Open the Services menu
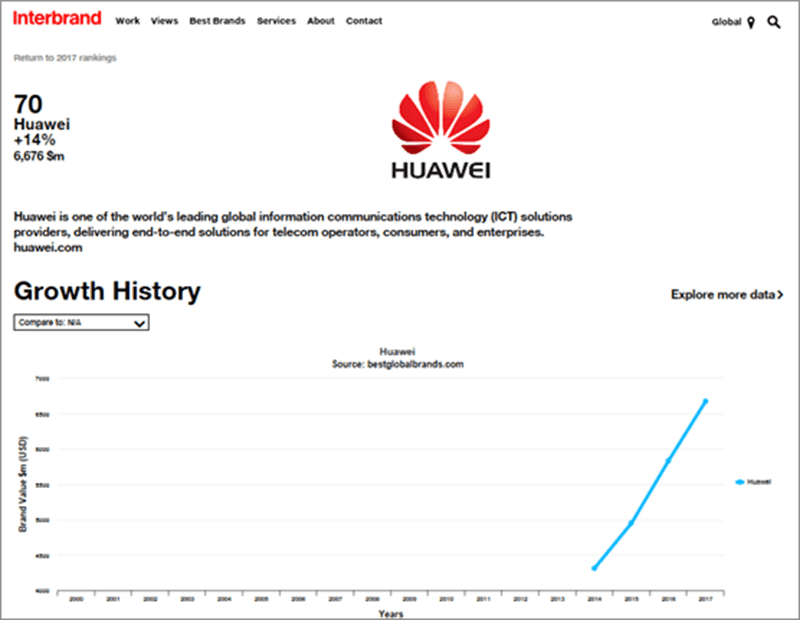Screen dimensions: 800x620 click(x=276, y=21)
